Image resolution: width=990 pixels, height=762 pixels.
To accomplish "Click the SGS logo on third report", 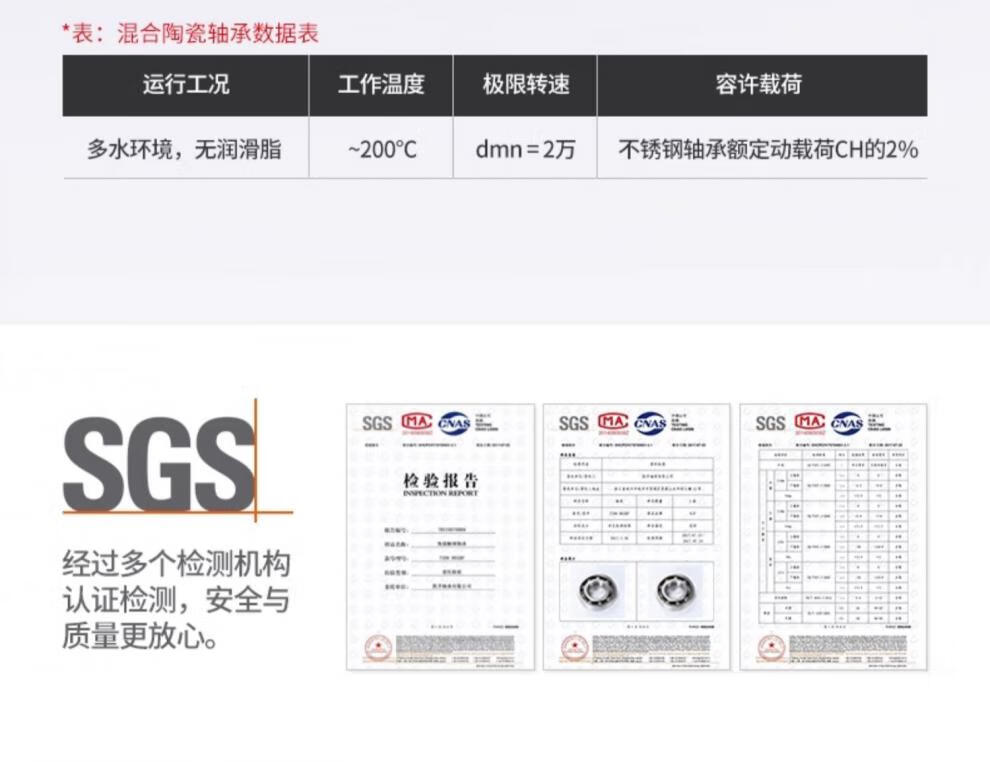I will (x=770, y=423).
